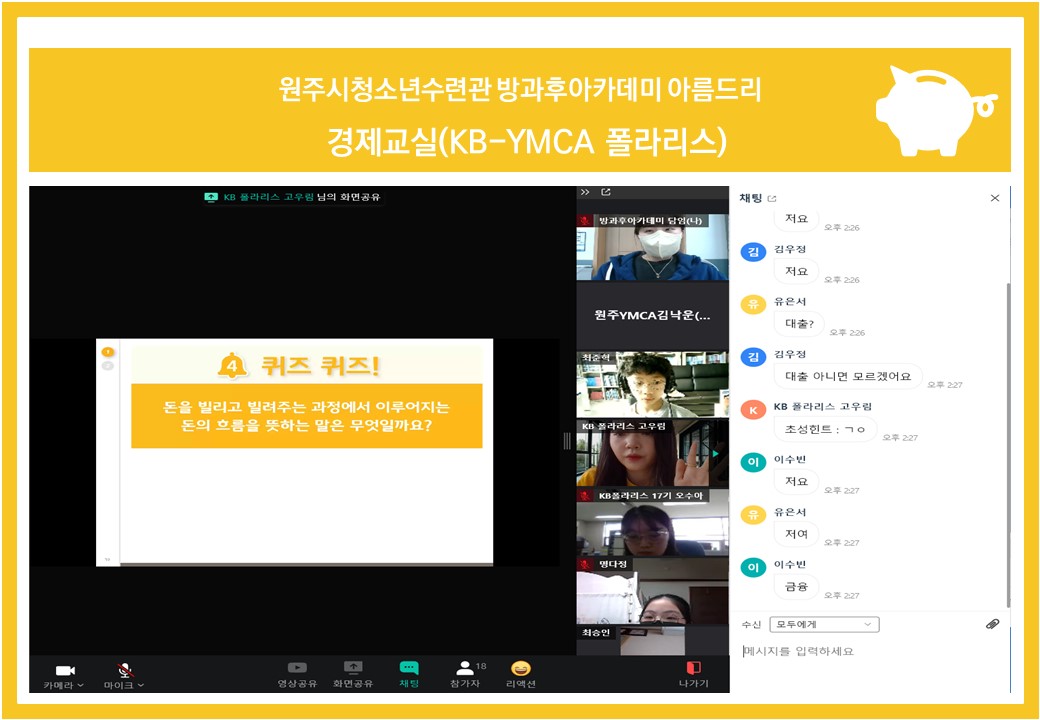The height and width of the screenshot is (720, 1040).
Task: Click muted mic icon on 명다정 tile
Action: pyautogui.click(x=585, y=564)
